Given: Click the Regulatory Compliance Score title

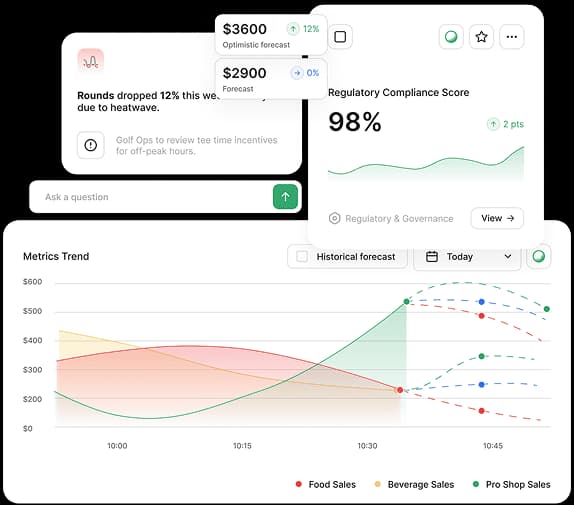Looking at the screenshot, I should (x=399, y=92).
